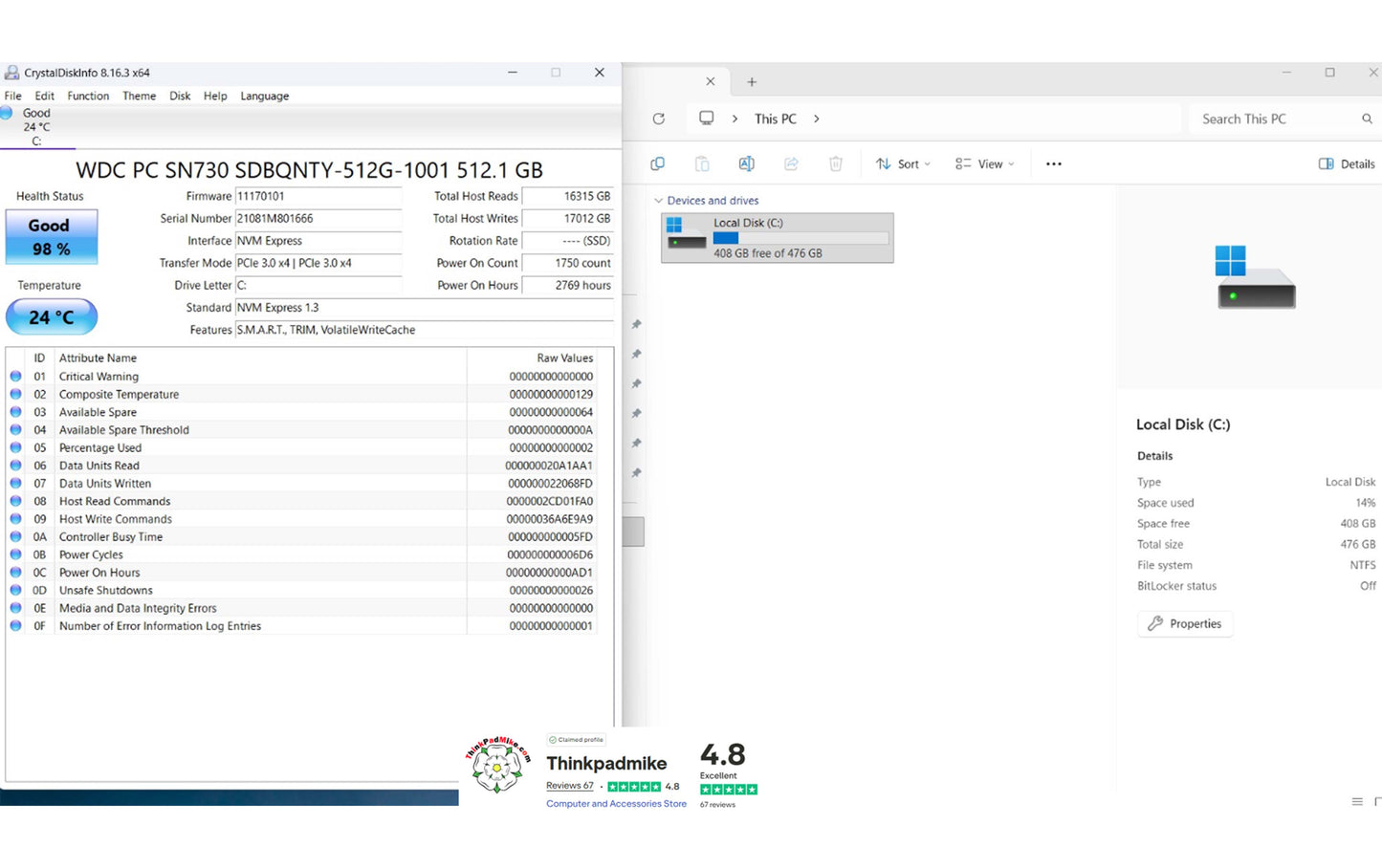Click the Good 98 % health status button
The height and width of the screenshot is (868, 1382).
51,237
